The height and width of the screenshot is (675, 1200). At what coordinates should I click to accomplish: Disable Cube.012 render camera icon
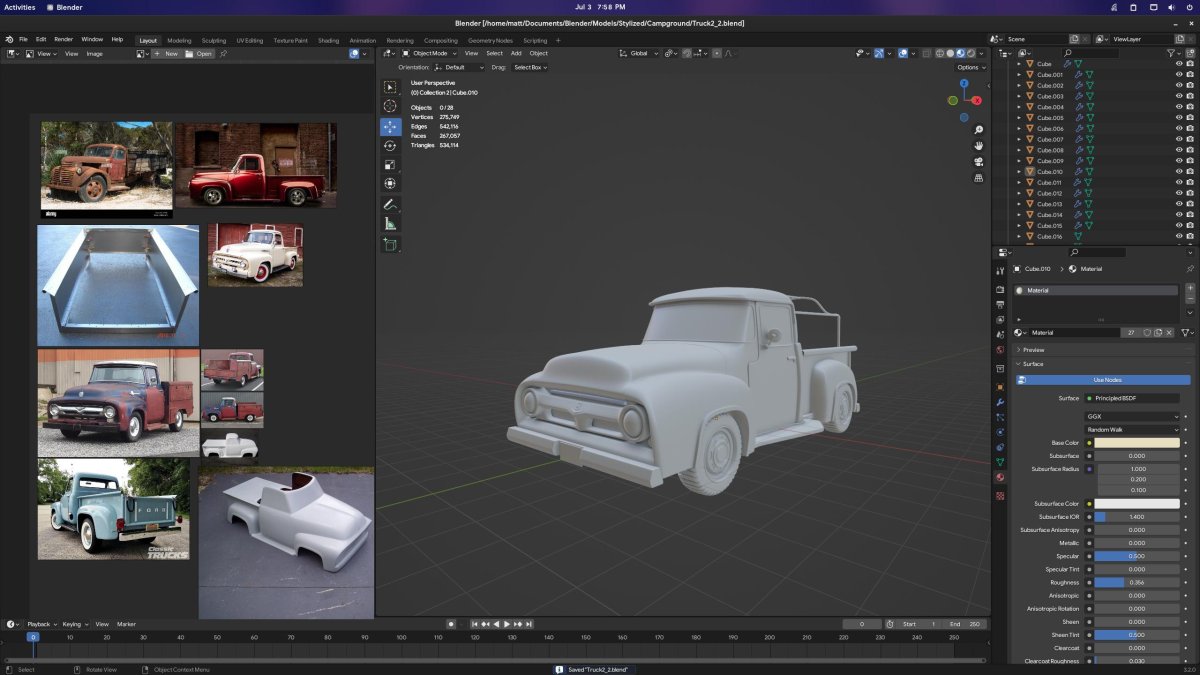click(x=1190, y=193)
